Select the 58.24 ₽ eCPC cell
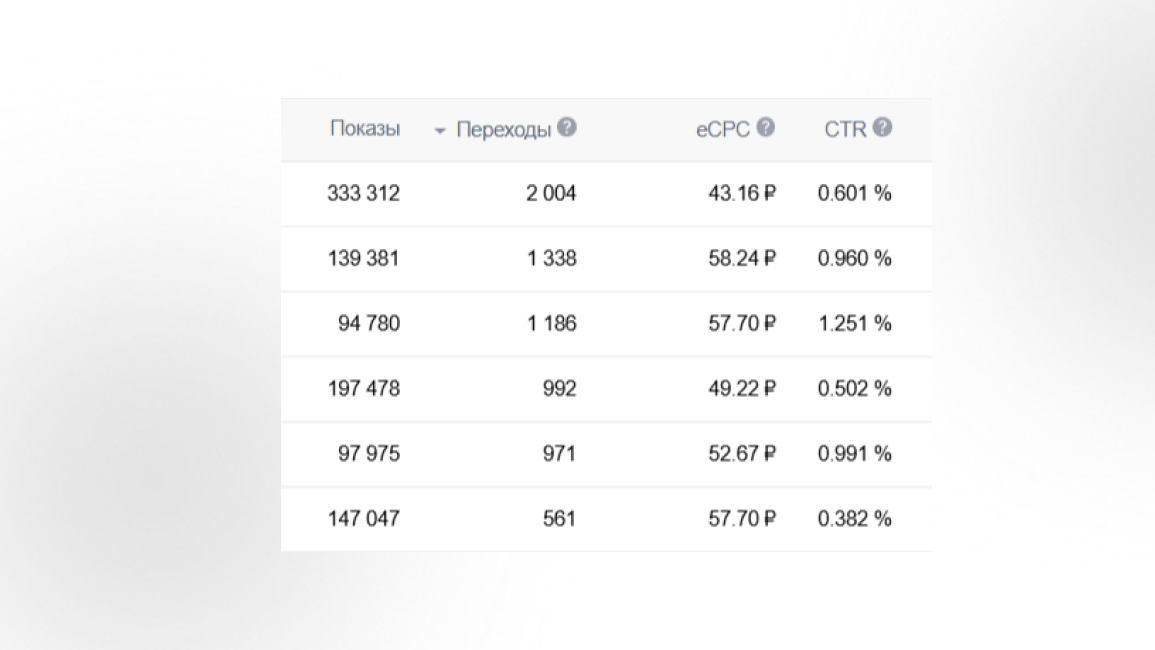The image size is (1155, 650). [x=741, y=259]
